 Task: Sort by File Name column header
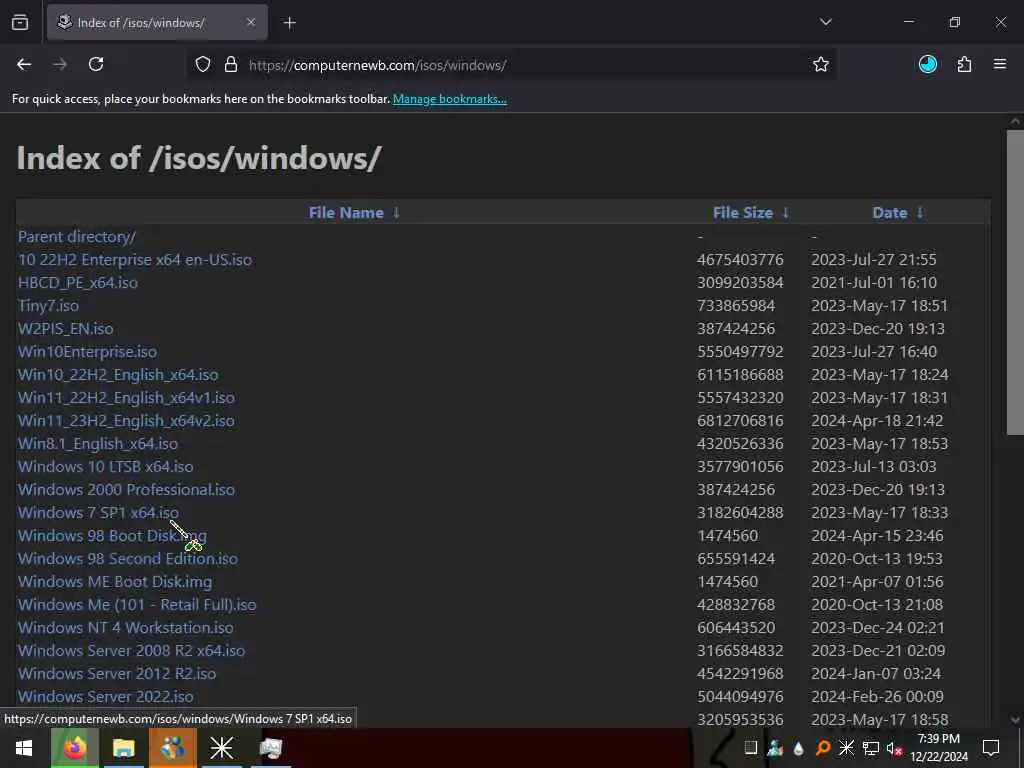tap(346, 213)
